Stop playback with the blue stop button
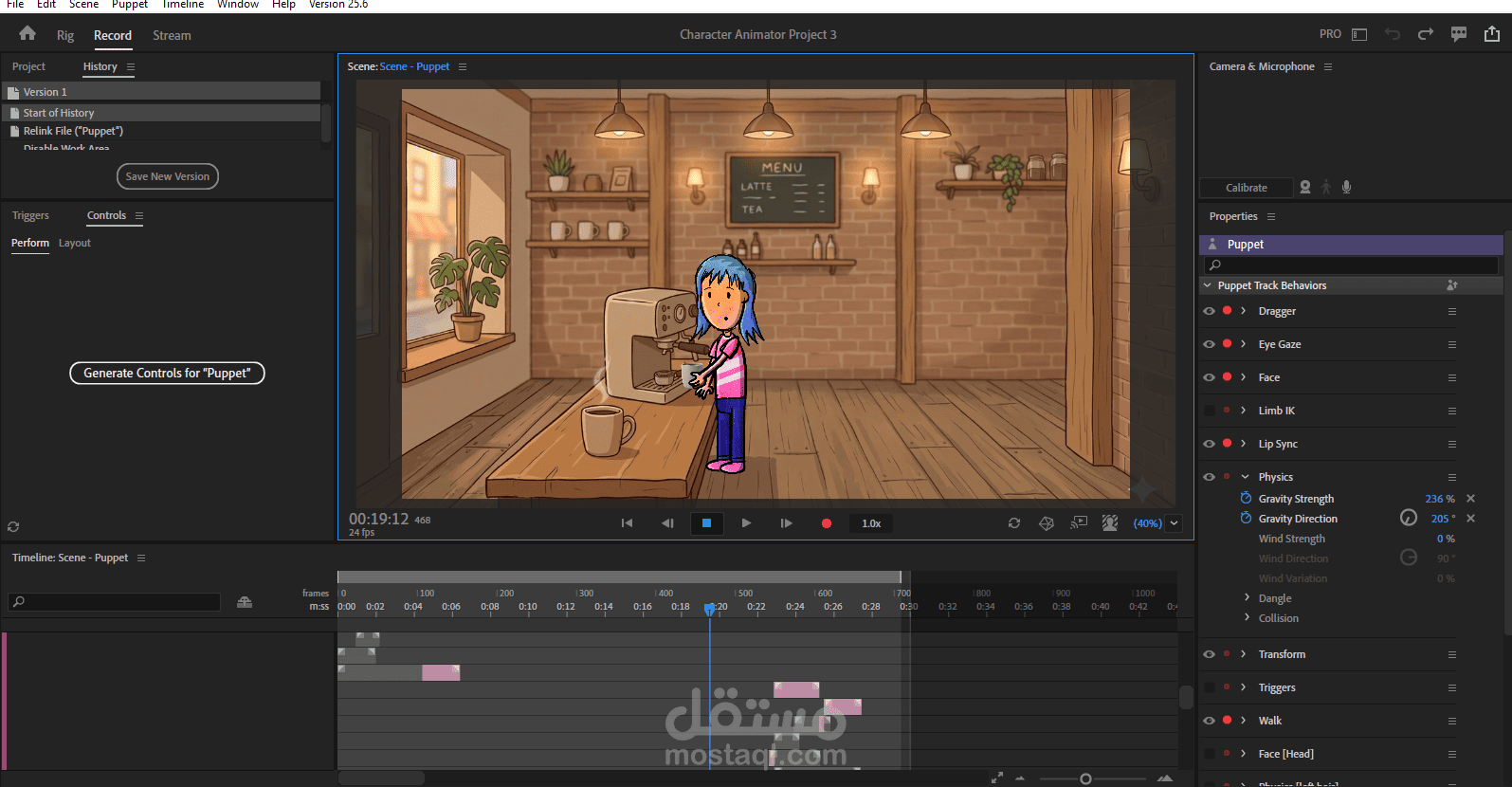 [x=706, y=523]
